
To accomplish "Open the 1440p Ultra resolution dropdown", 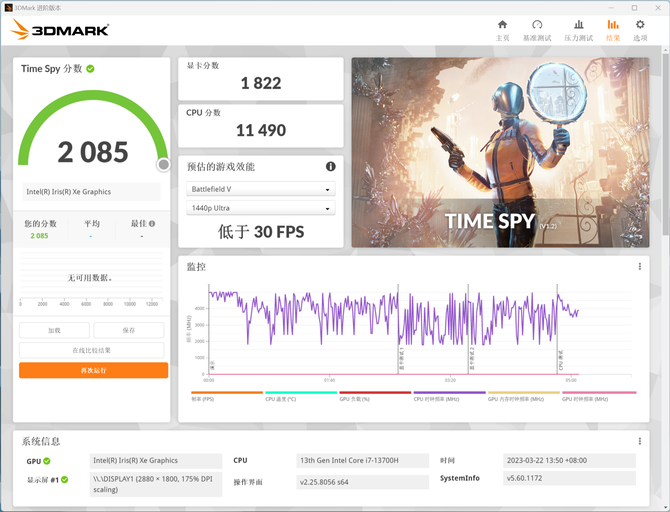I will pos(261,208).
